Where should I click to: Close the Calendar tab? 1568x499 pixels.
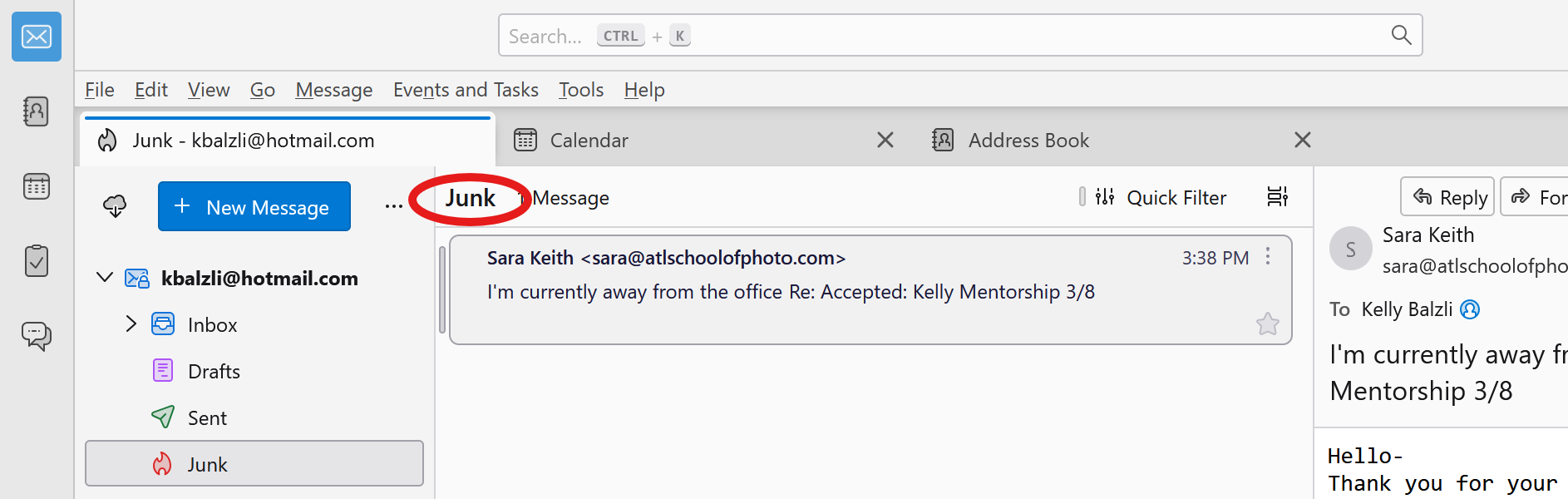click(885, 141)
